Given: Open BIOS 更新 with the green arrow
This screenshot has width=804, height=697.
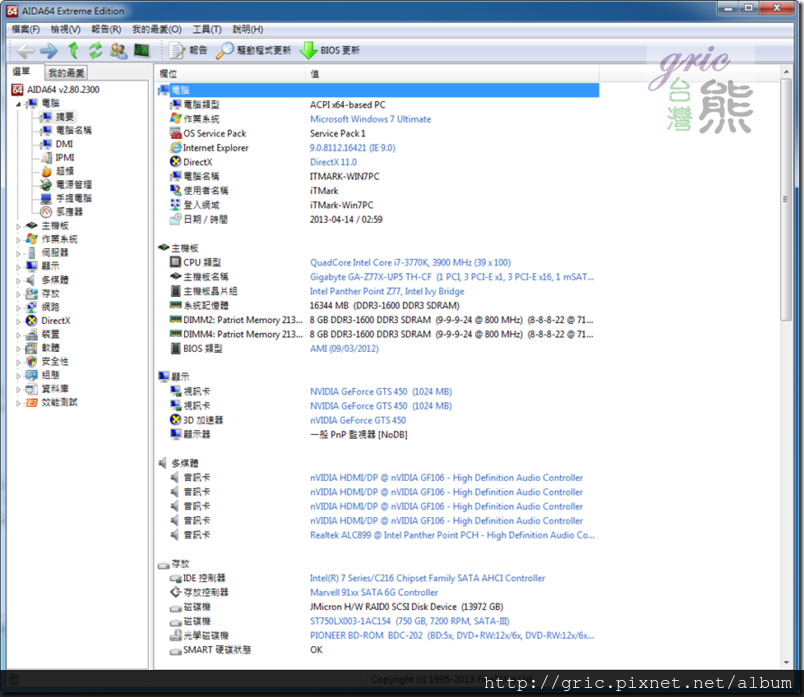Looking at the screenshot, I should point(330,50).
